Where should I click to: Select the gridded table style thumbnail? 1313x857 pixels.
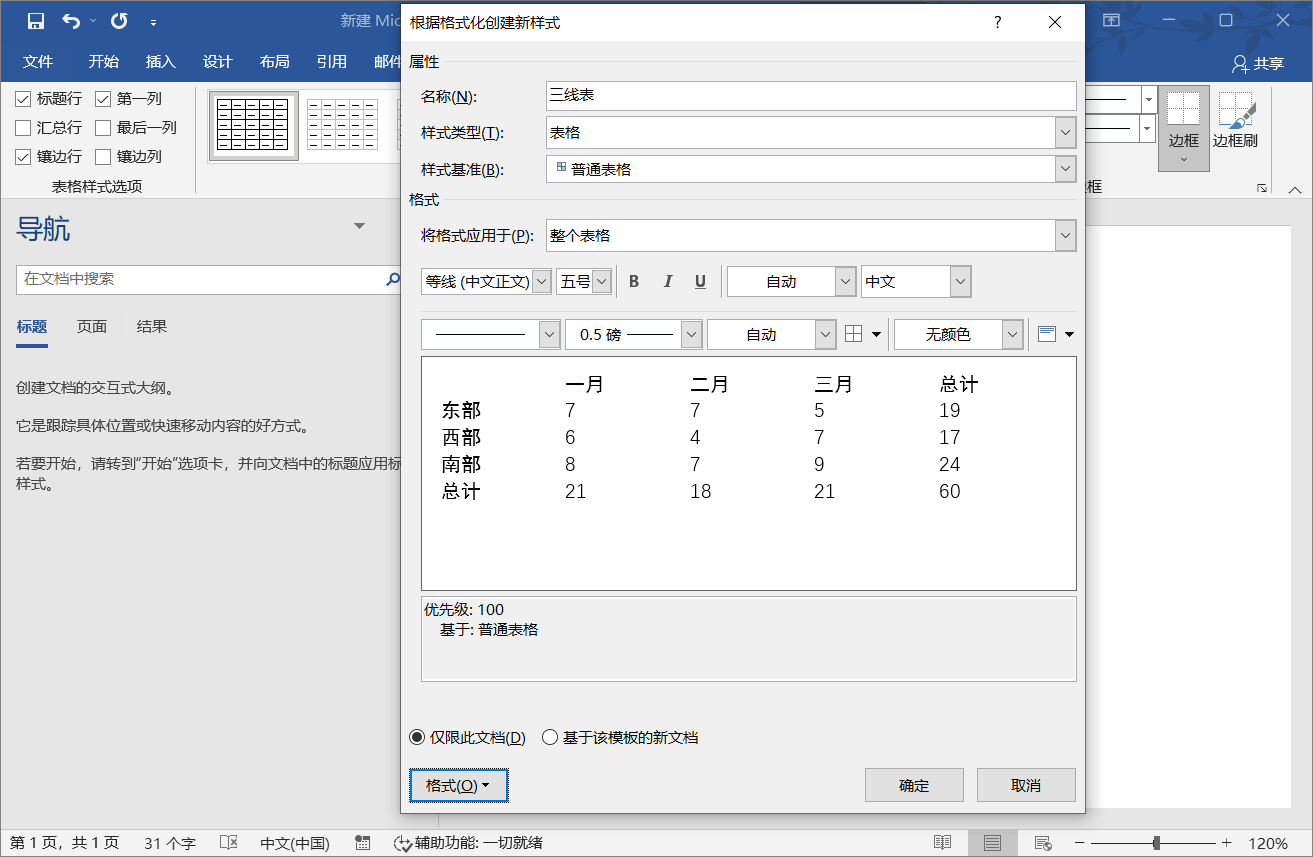[253, 125]
